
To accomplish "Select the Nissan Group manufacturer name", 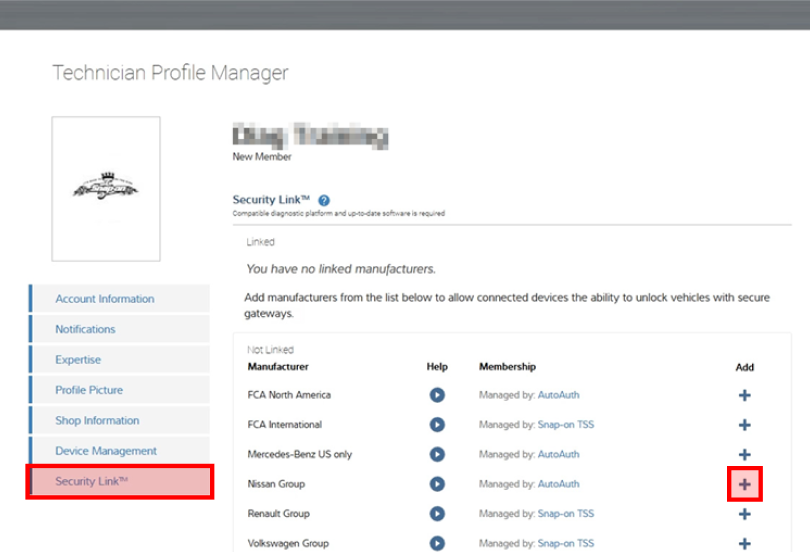I will [276, 484].
